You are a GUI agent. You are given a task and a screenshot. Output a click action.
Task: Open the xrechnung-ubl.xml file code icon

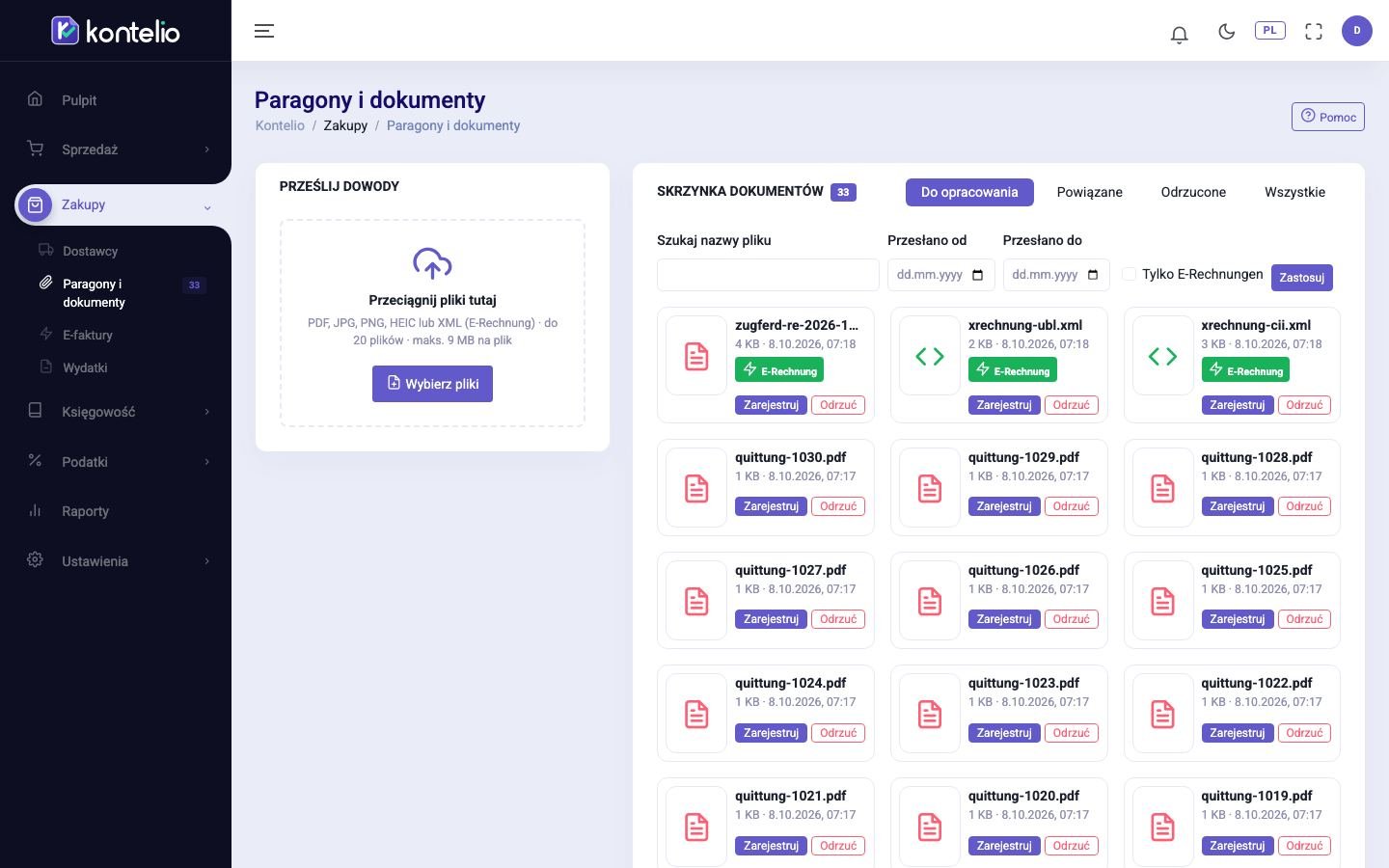click(x=930, y=357)
